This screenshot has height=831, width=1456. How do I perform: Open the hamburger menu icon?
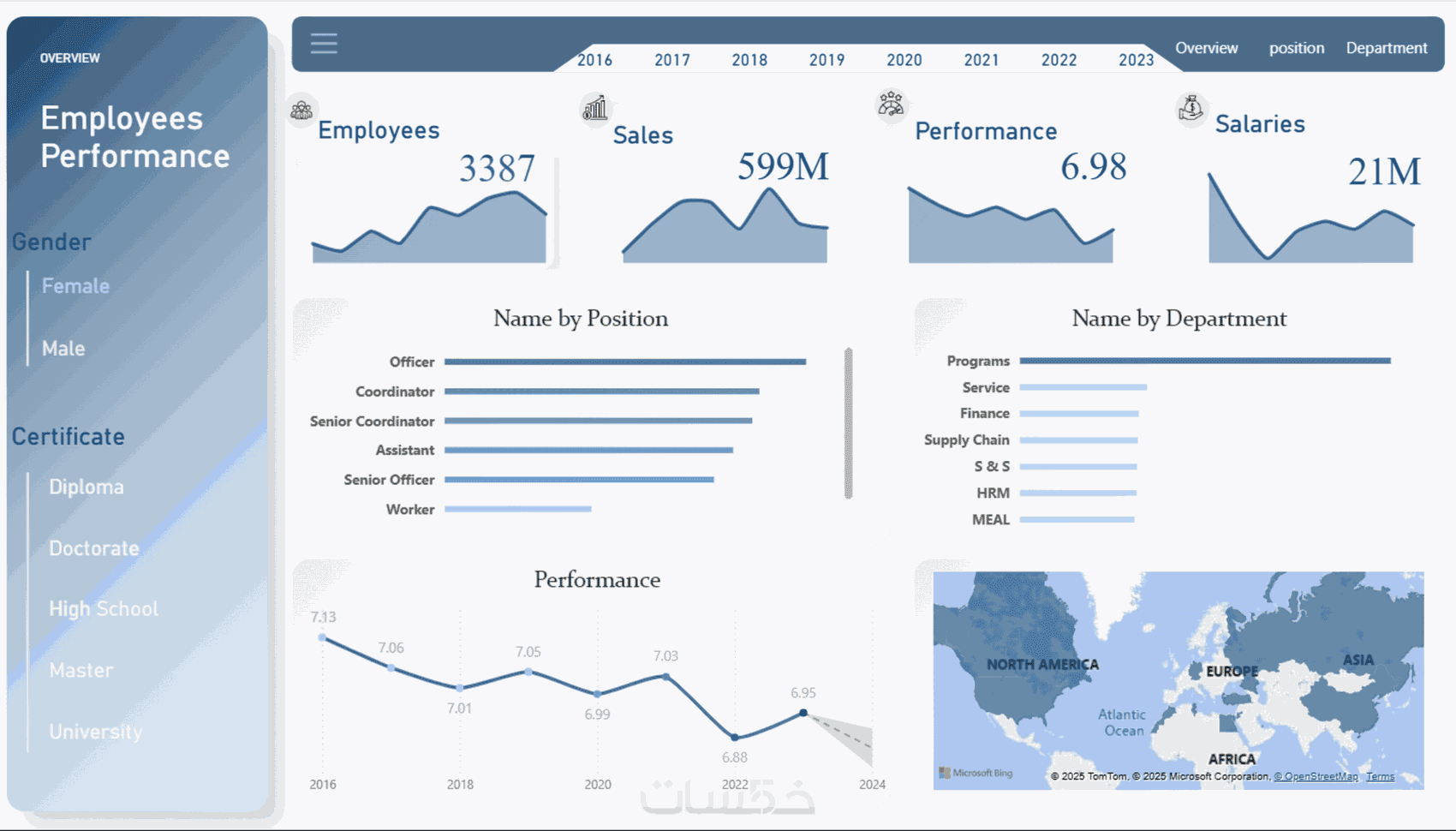(x=324, y=43)
